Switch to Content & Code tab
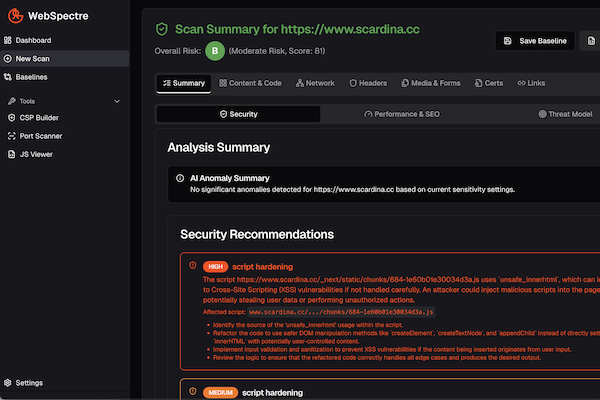Viewport: 600px width, 400px height. tap(250, 83)
